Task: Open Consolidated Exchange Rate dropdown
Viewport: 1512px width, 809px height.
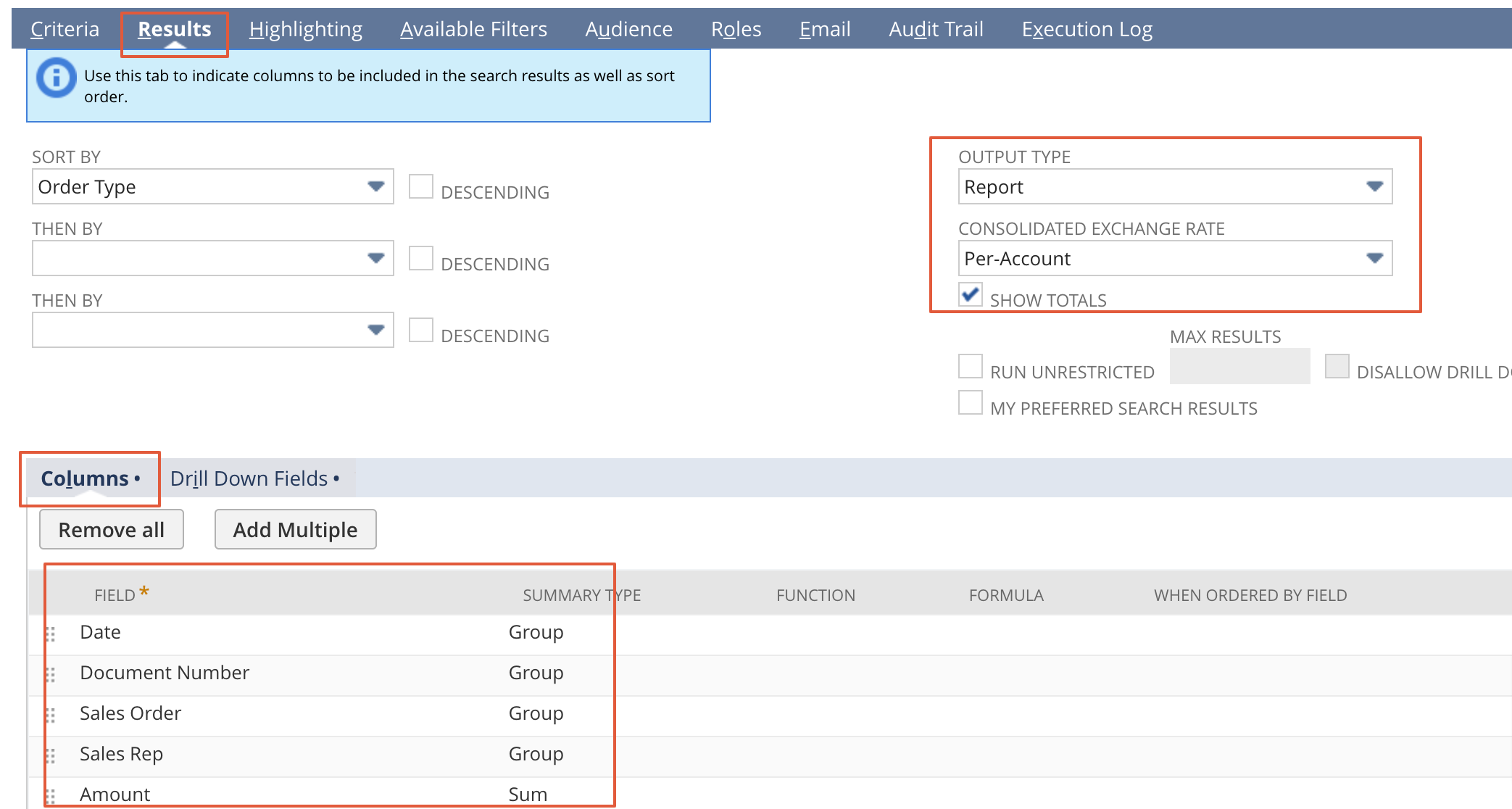Action: [x=1174, y=259]
